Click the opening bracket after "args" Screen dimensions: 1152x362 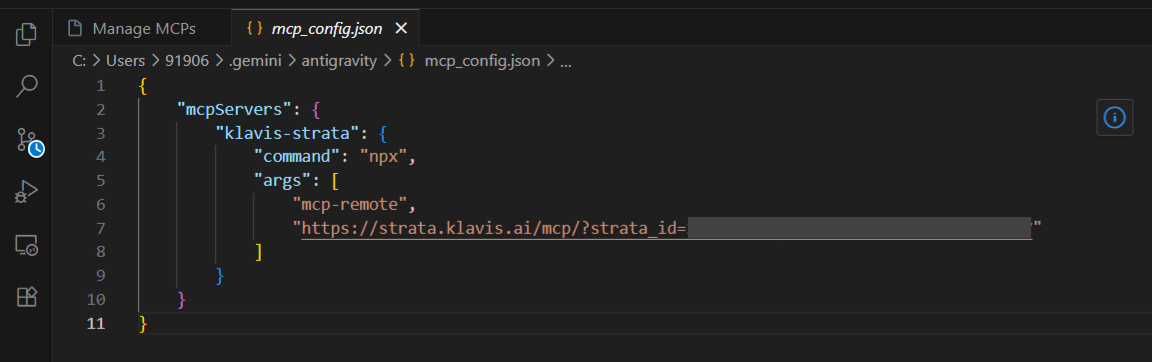point(335,181)
